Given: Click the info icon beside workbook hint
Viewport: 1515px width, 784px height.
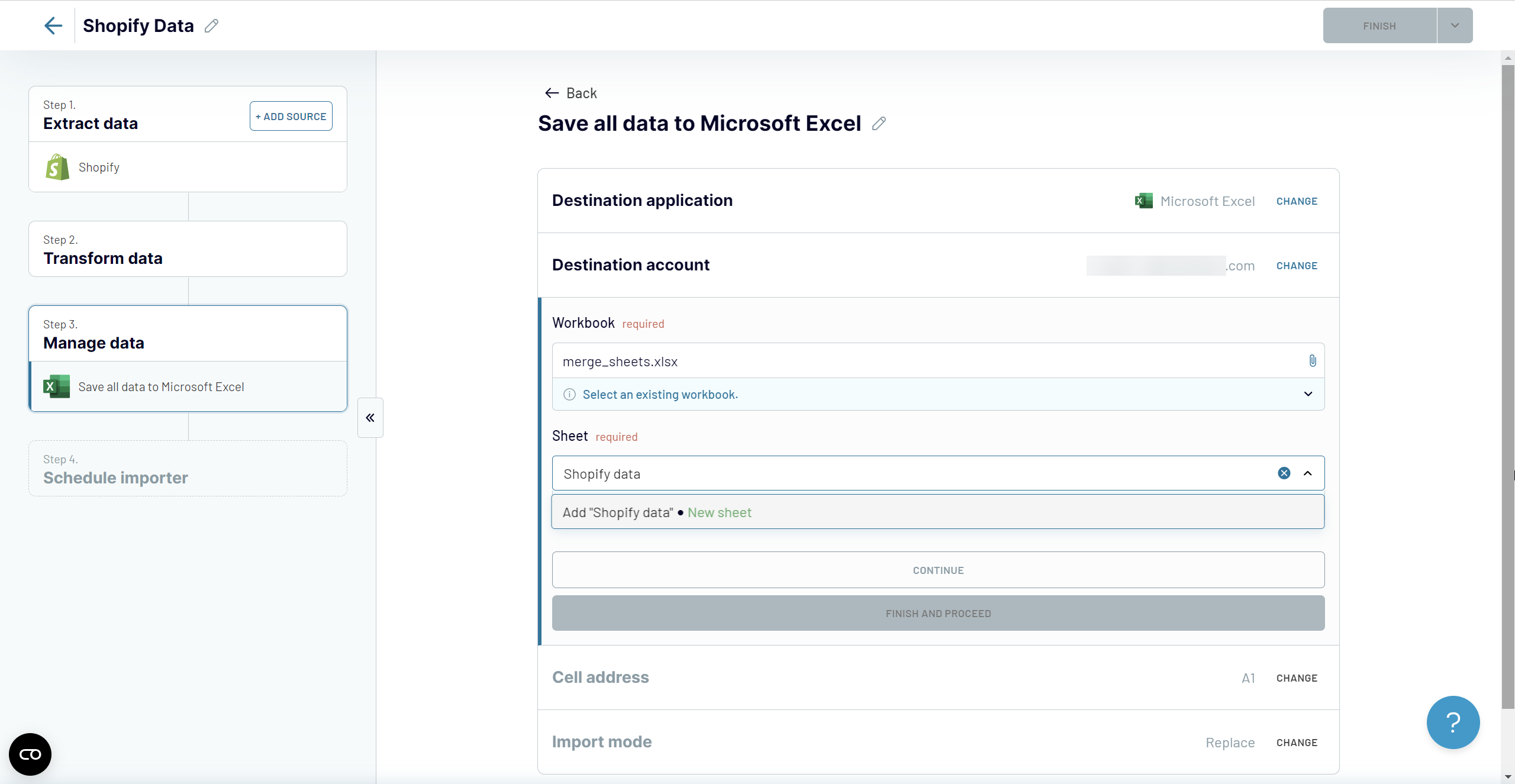Looking at the screenshot, I should coord(569,395).
